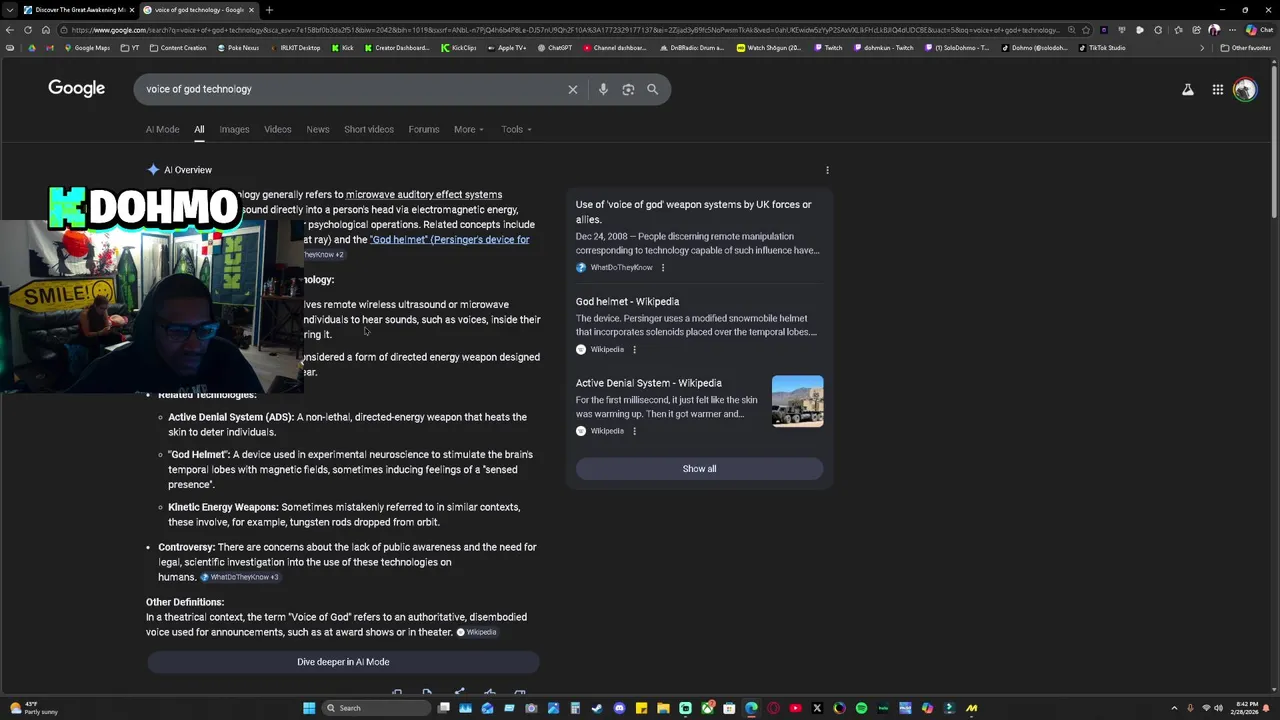Start voice search with the microphone icon

point(603,89)
